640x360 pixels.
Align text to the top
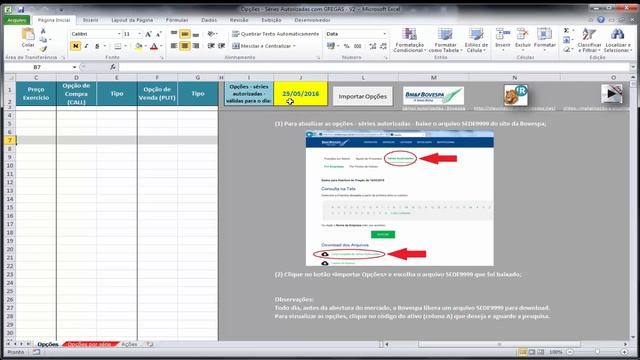click(x=174, y=34)
